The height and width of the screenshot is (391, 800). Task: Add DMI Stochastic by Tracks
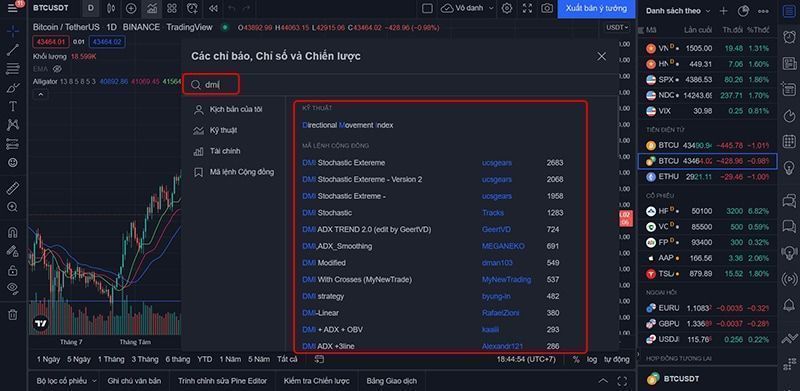(327, 213)
